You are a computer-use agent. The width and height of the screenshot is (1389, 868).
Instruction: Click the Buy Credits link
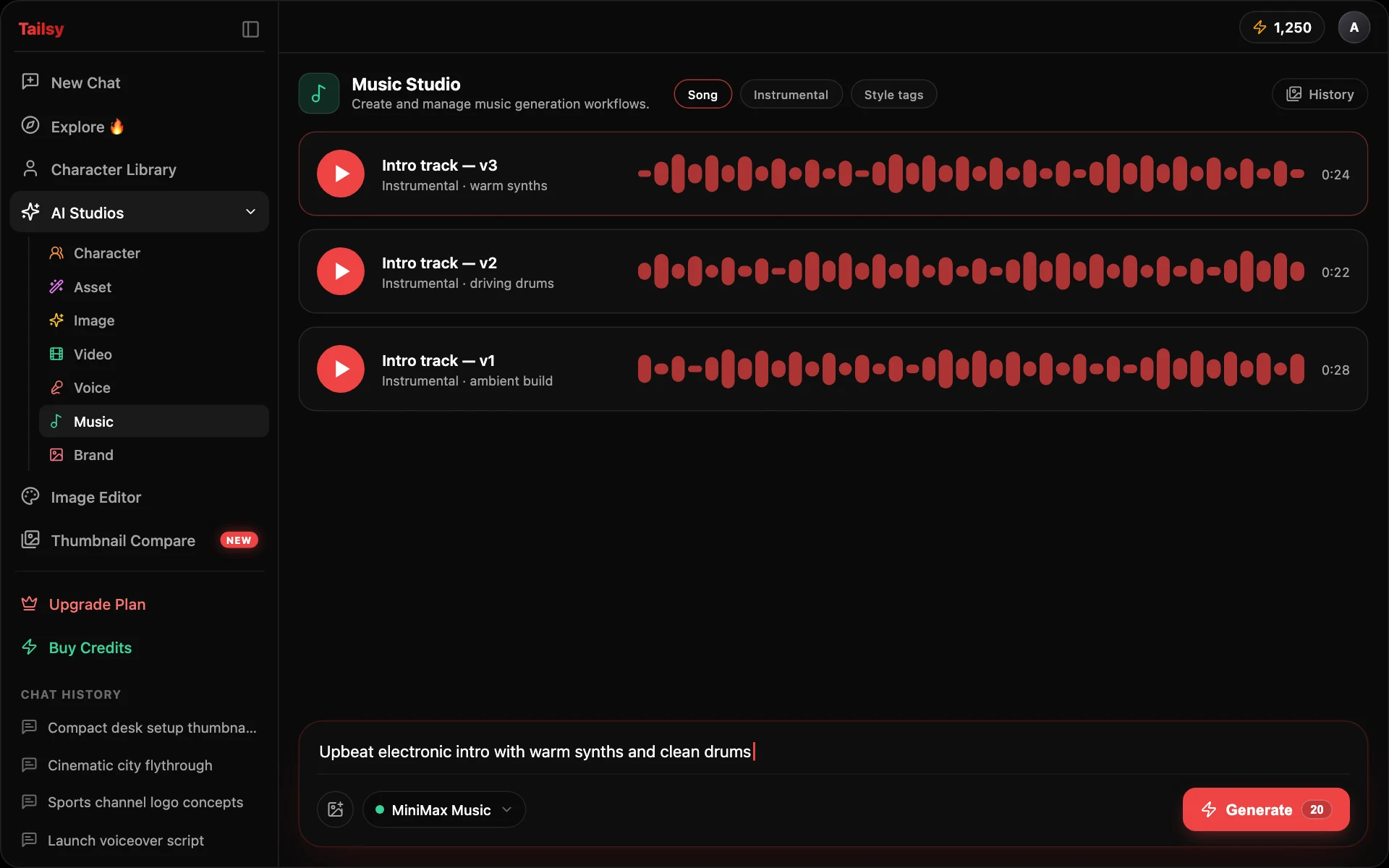(x=90, y=647)
